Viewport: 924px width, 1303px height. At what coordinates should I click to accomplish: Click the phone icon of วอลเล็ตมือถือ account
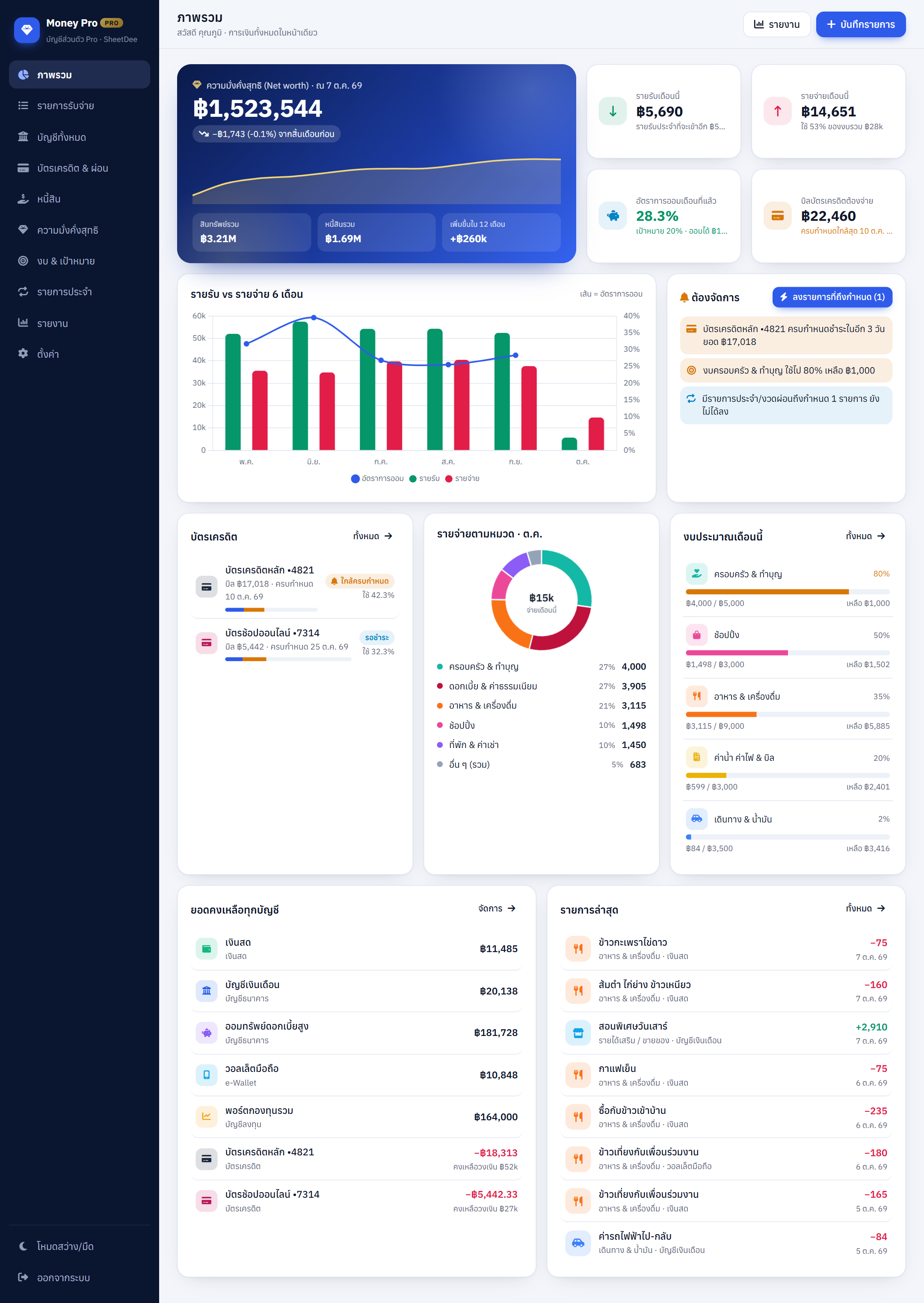pos(207,1075)
